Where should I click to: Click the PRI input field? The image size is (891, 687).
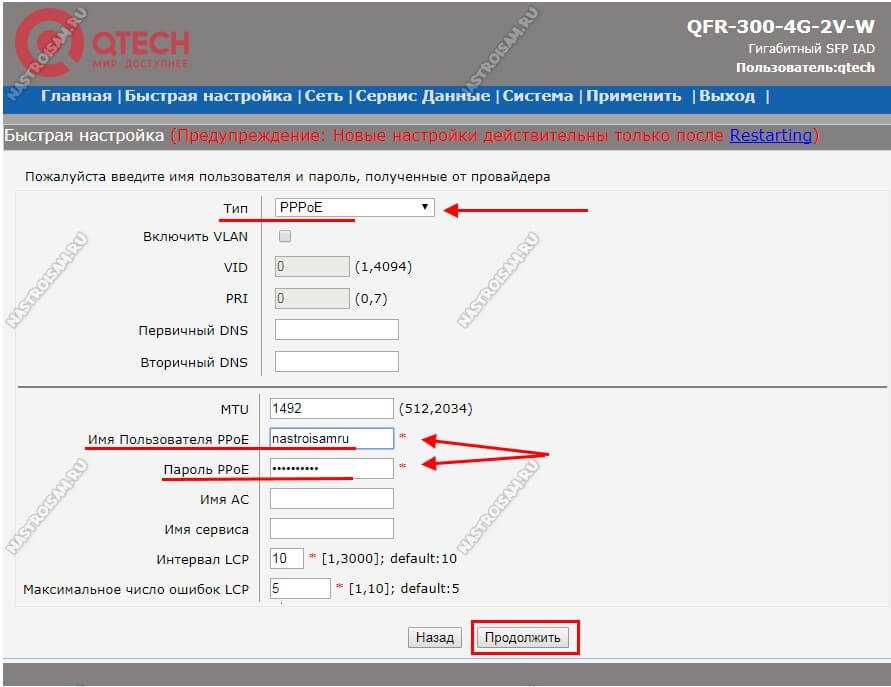[x=312, y=298]
